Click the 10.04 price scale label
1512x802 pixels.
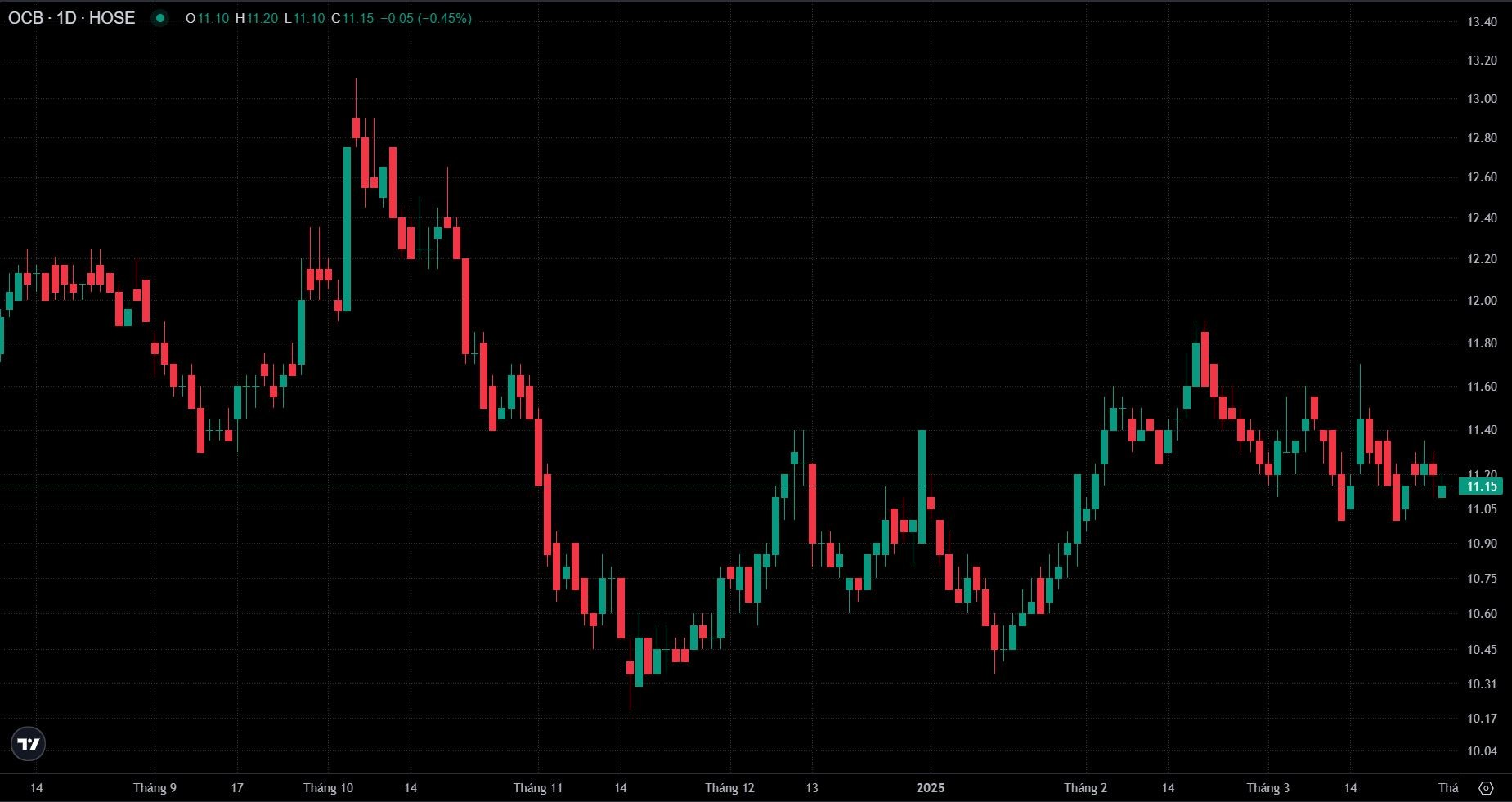(x=1481, y=751)
